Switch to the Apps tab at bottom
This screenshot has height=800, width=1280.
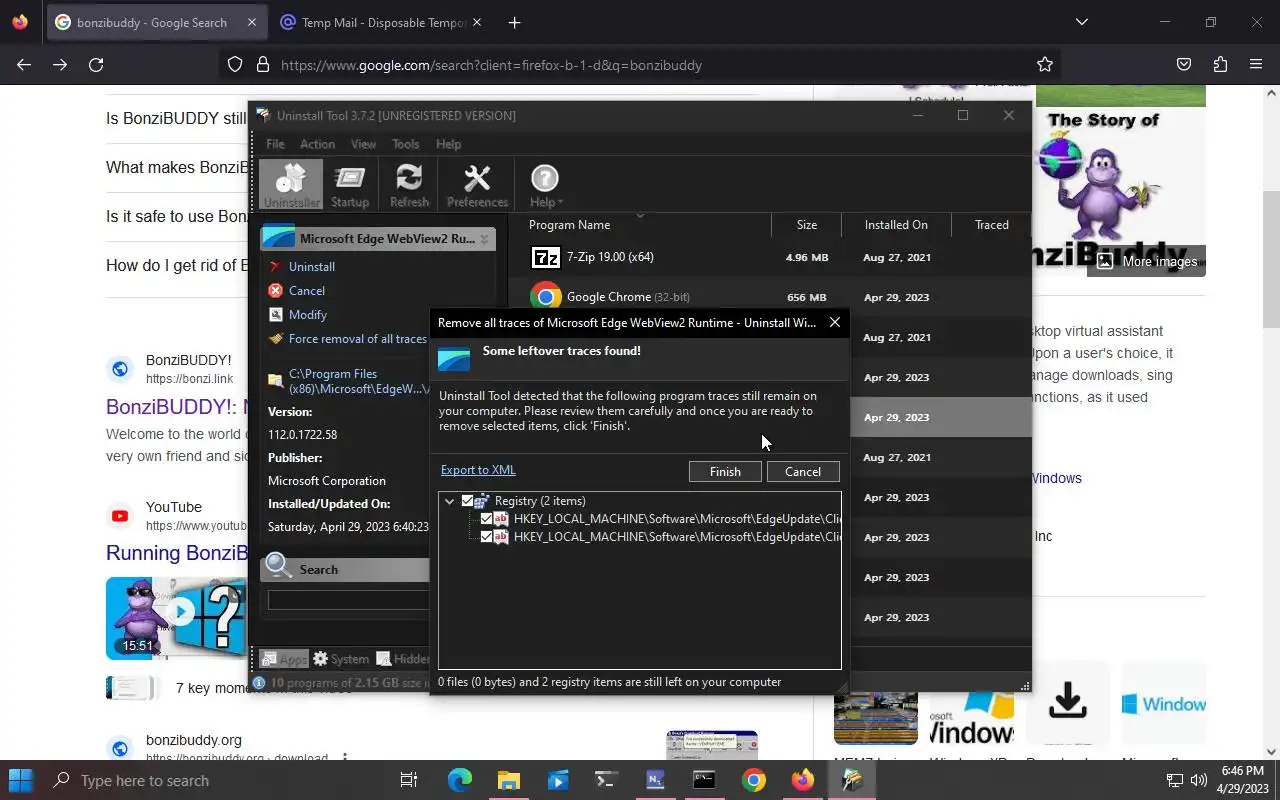click(283, 659)
